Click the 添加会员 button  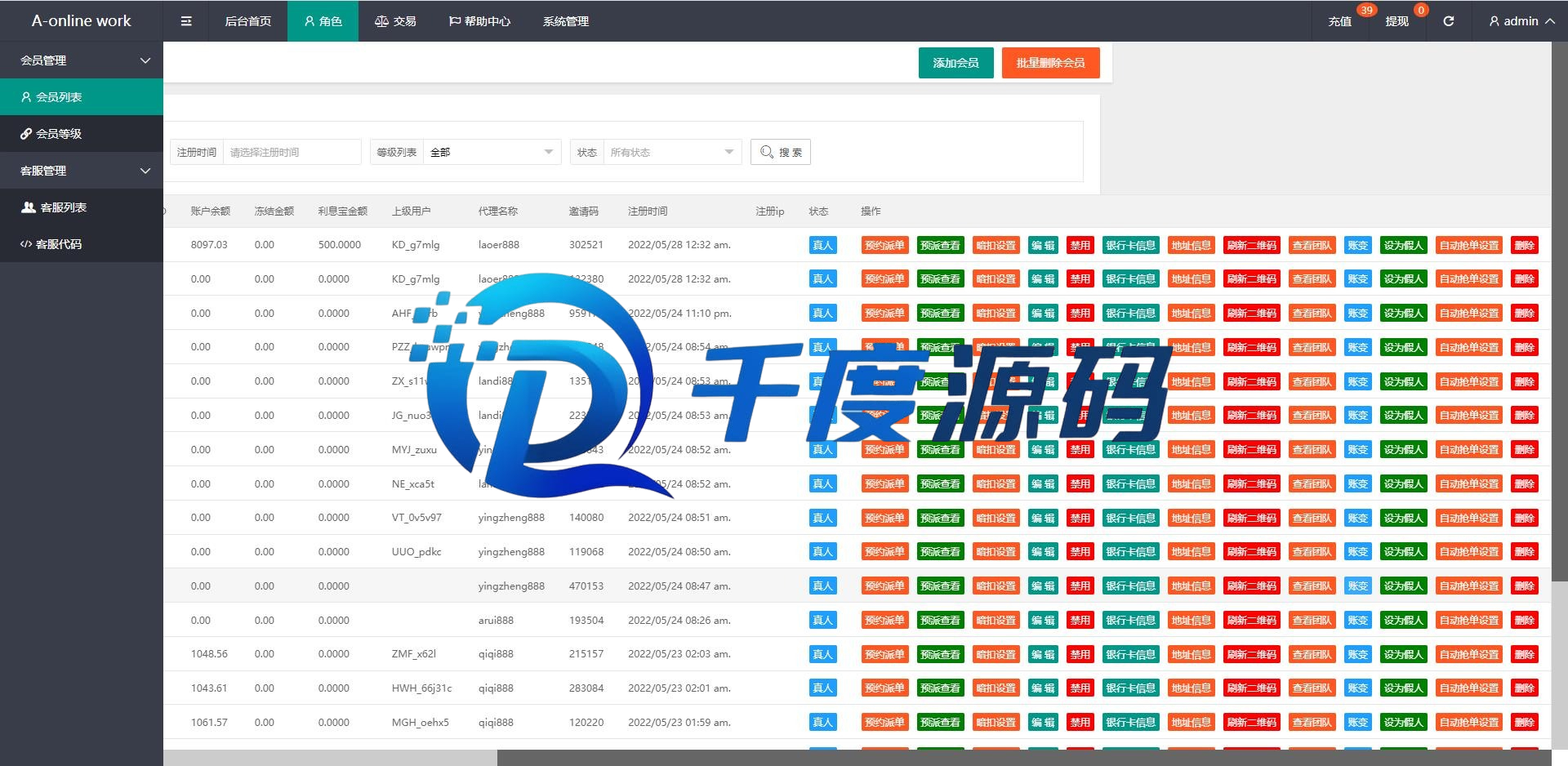tap(956, 63)
